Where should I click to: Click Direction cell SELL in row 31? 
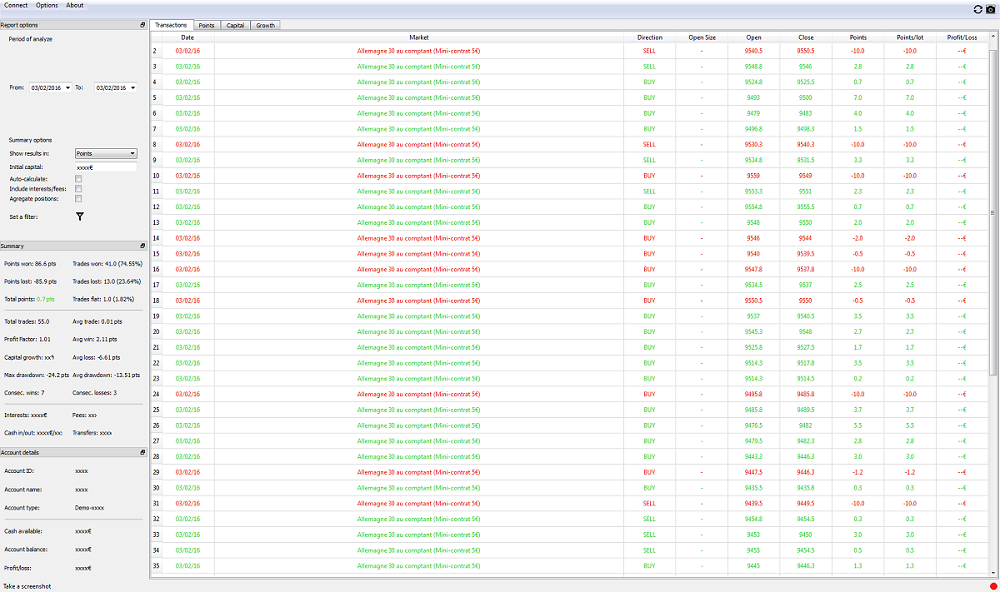pyautogui.click(x=649, y=503)
